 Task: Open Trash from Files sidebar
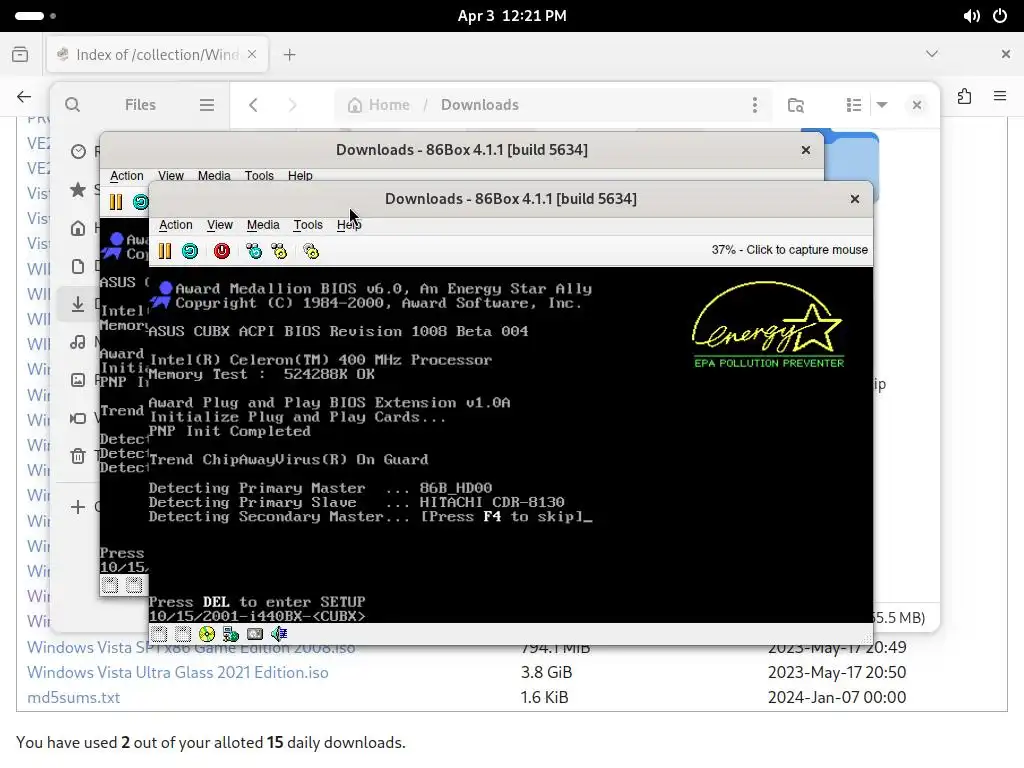click(x=78, y=456)
